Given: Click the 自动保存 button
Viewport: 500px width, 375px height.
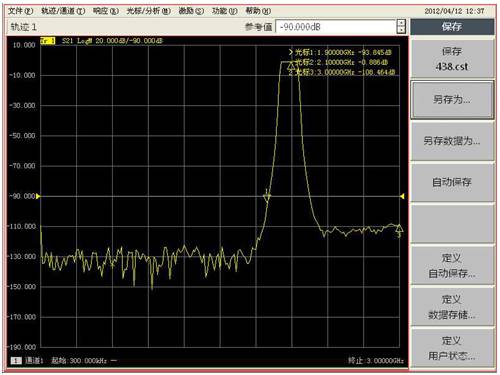Looking at the screenshot, I should click(452, 182).
